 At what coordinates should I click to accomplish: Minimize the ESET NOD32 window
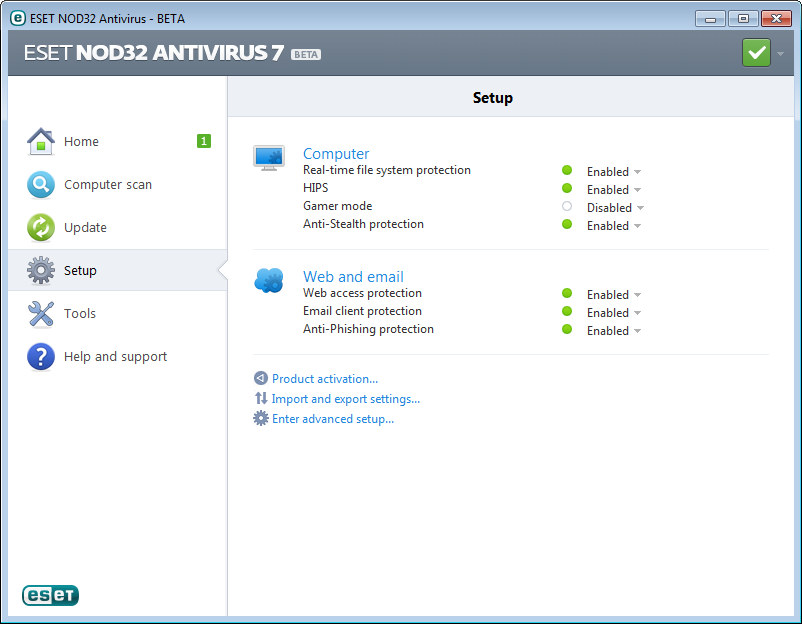click(x=710, y=19)
